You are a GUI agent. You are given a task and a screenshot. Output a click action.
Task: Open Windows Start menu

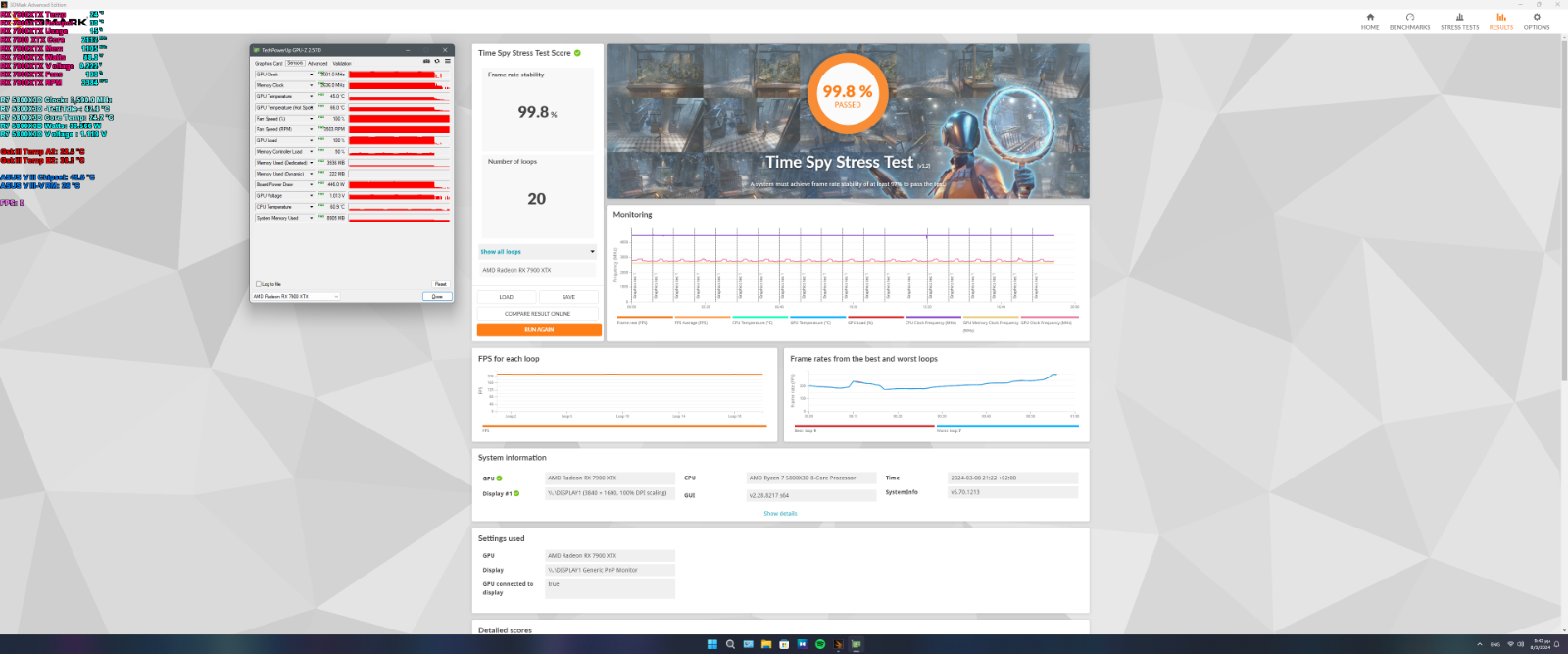click(712, 644)
